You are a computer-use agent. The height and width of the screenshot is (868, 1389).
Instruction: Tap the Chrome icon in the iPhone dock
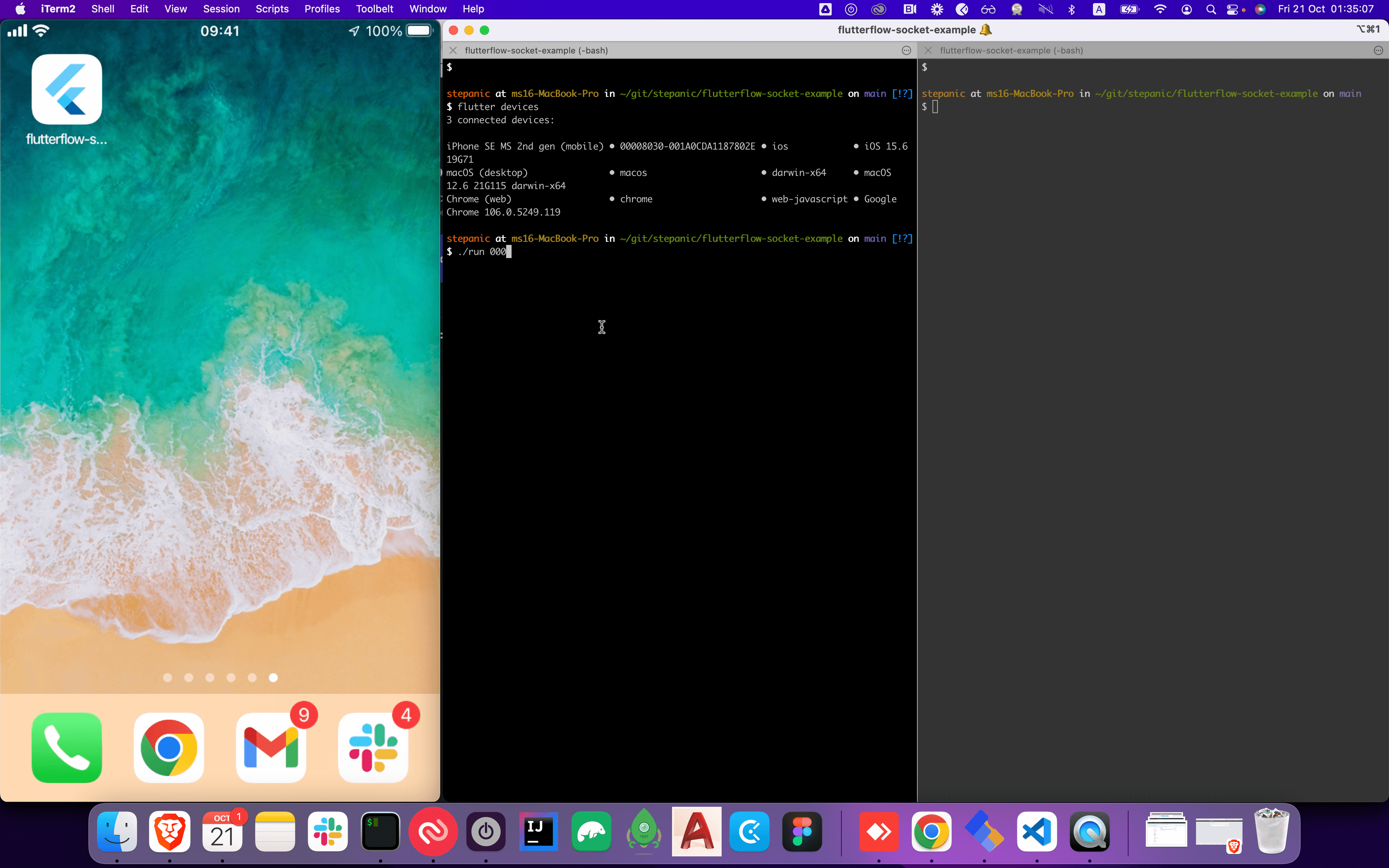click(169, 747)
